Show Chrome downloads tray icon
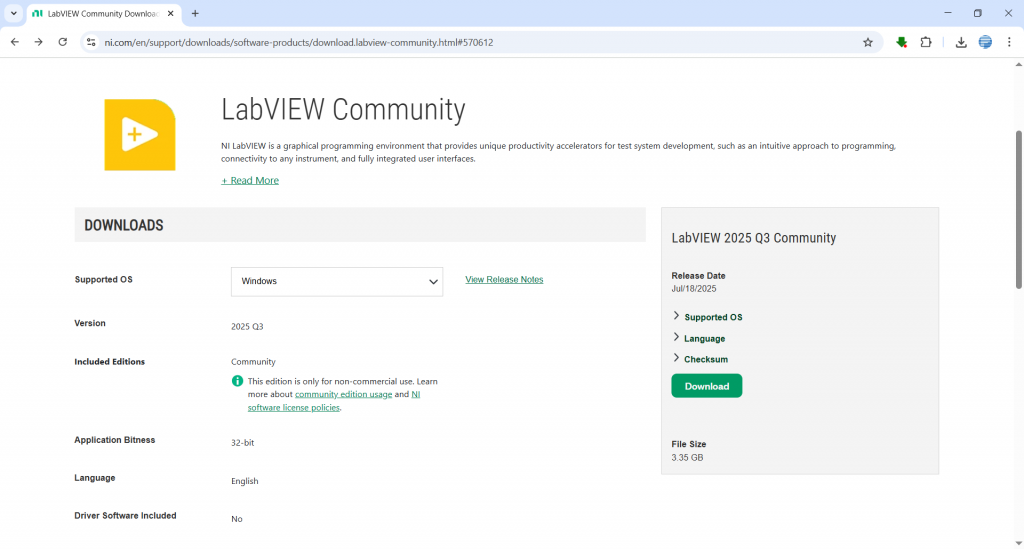The height and width of the screenshot is (549, 1024). pos(961,42)
